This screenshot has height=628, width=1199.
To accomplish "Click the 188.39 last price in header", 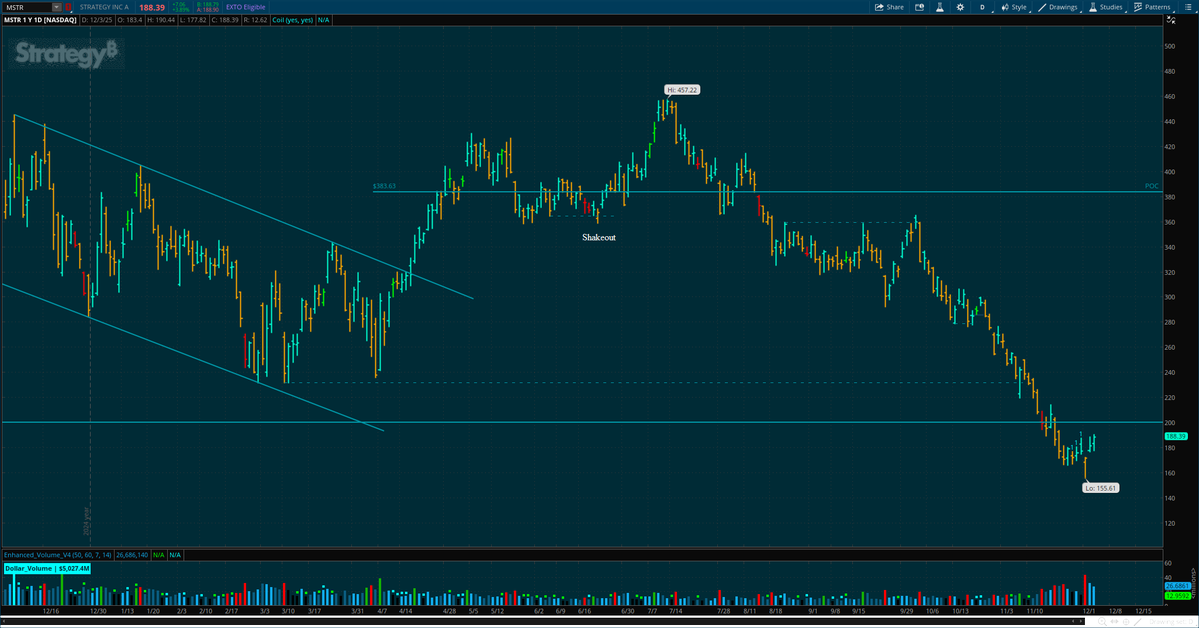I will (x=151, y=7).
